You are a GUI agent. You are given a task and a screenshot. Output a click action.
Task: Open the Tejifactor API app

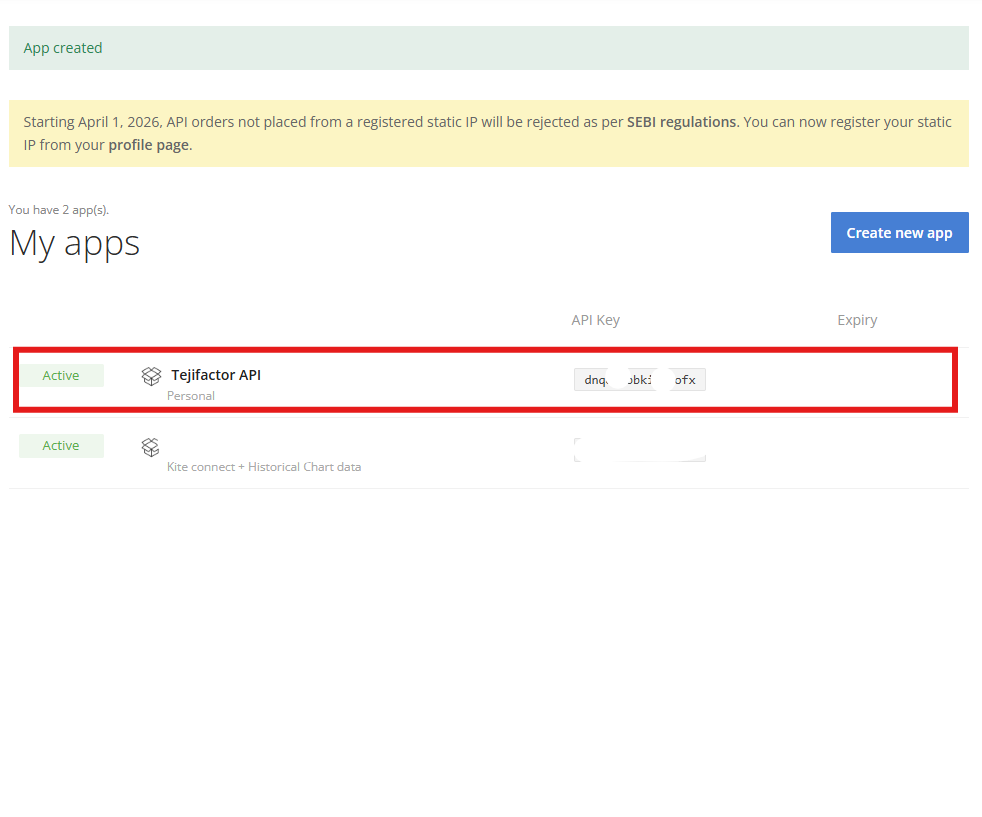click(x=216, y=375)
